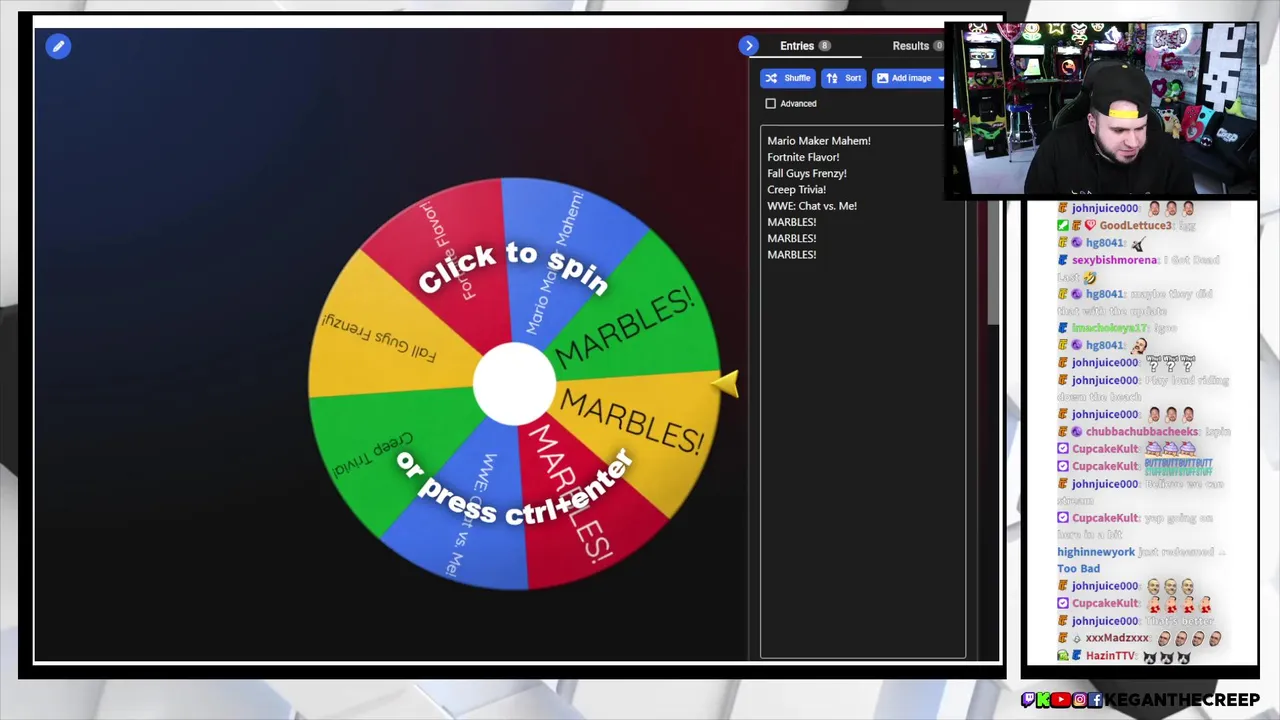The height and width of the screenshot is (720, 1280).
Task: Click the KEGANTHECREEP channel name text
Action: point(1182,700)
